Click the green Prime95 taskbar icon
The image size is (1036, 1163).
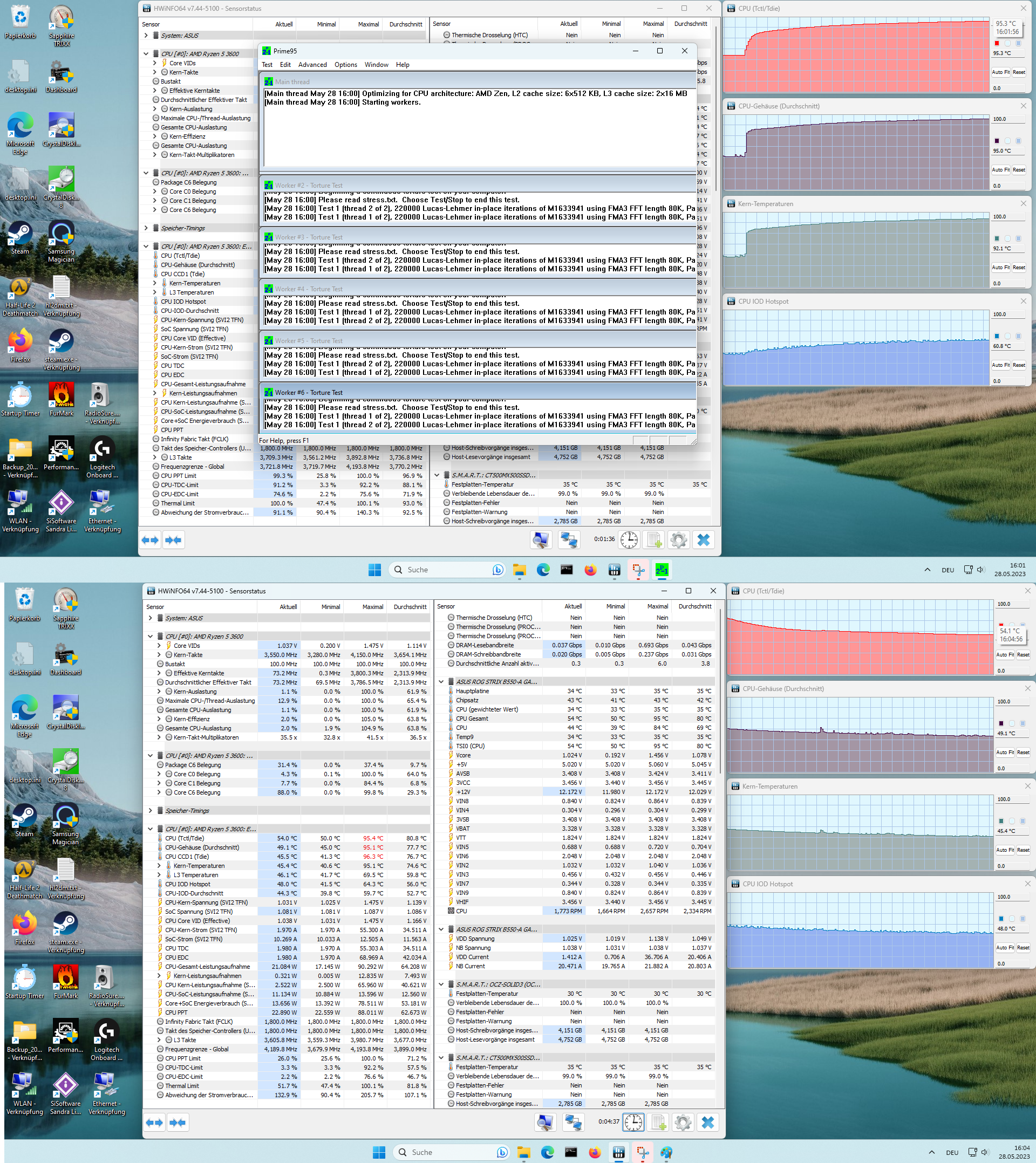(662, 570)
